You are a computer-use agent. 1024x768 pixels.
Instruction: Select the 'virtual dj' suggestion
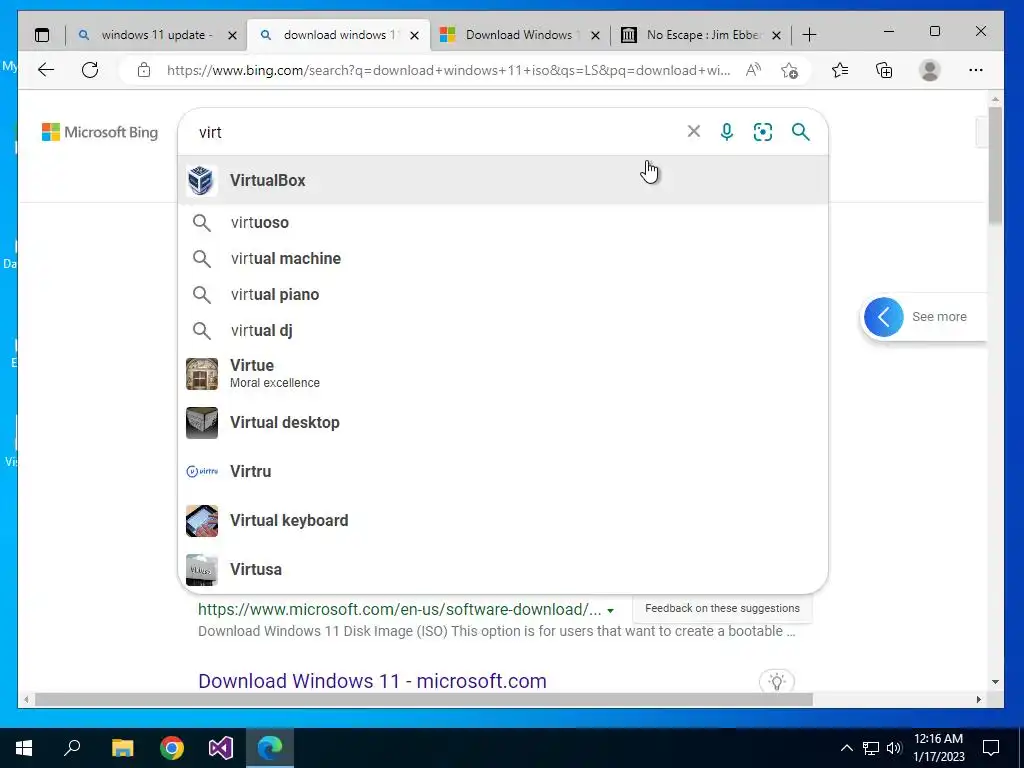click(x=503, y=330)
